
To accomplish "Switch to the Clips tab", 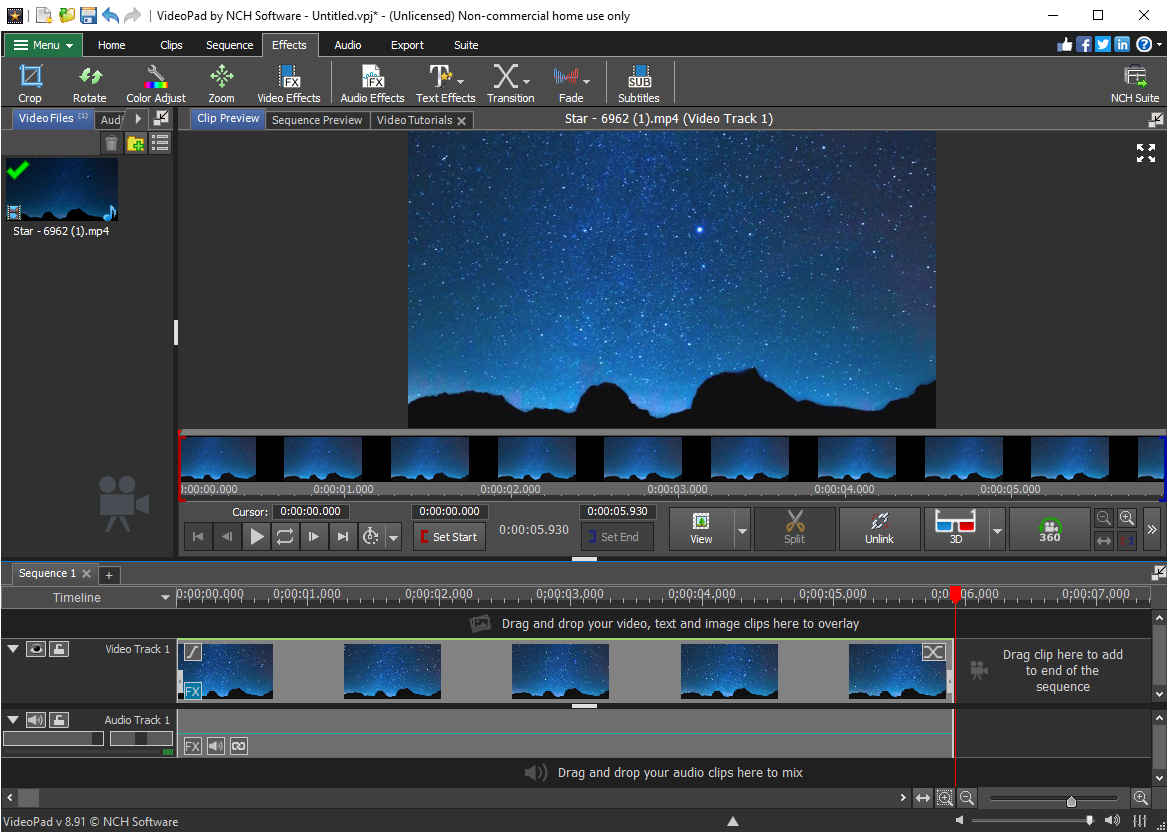I will pyautogui.click(x=171, y=45).
